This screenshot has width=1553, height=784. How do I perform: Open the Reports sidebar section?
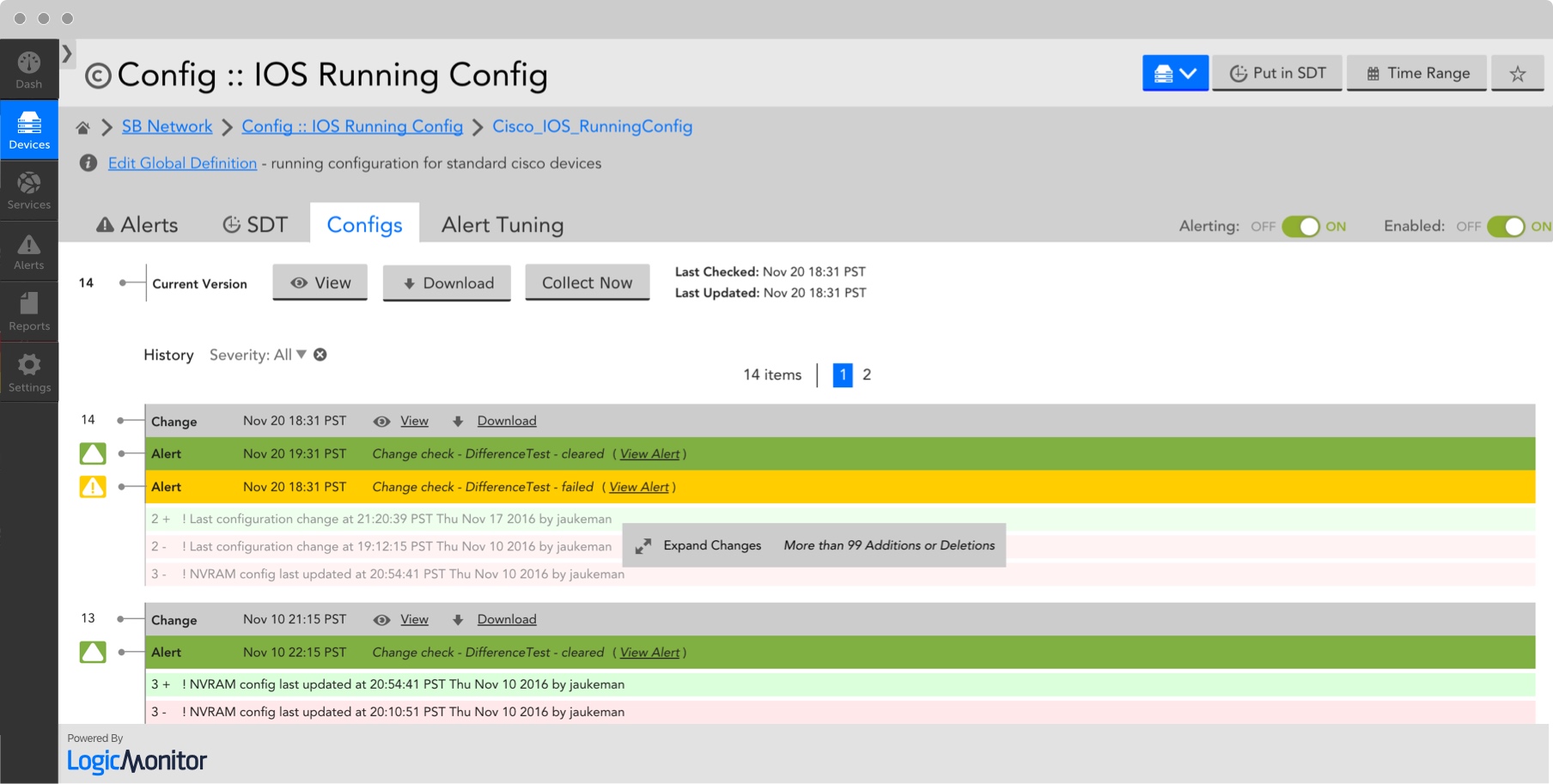(29, 312)
